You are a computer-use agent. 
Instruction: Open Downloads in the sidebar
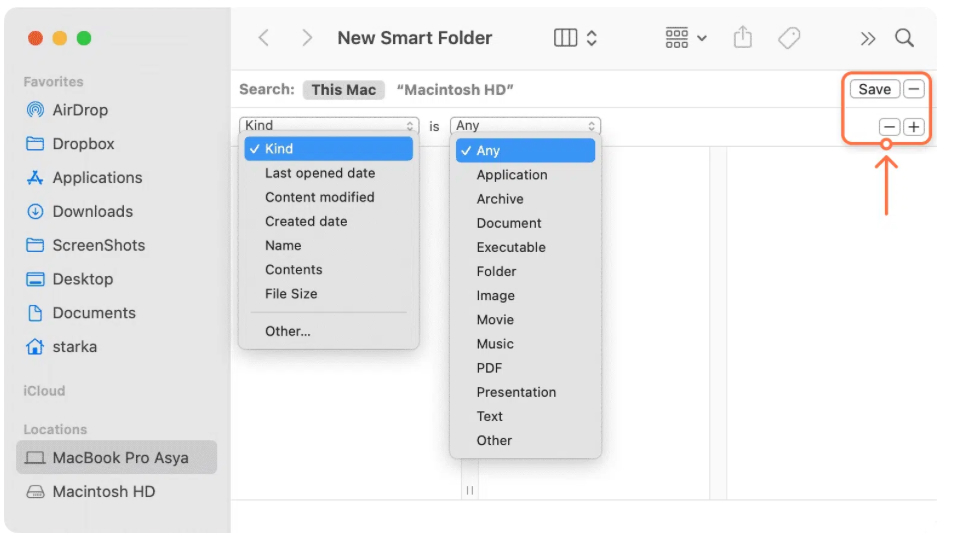pos(92,211)
